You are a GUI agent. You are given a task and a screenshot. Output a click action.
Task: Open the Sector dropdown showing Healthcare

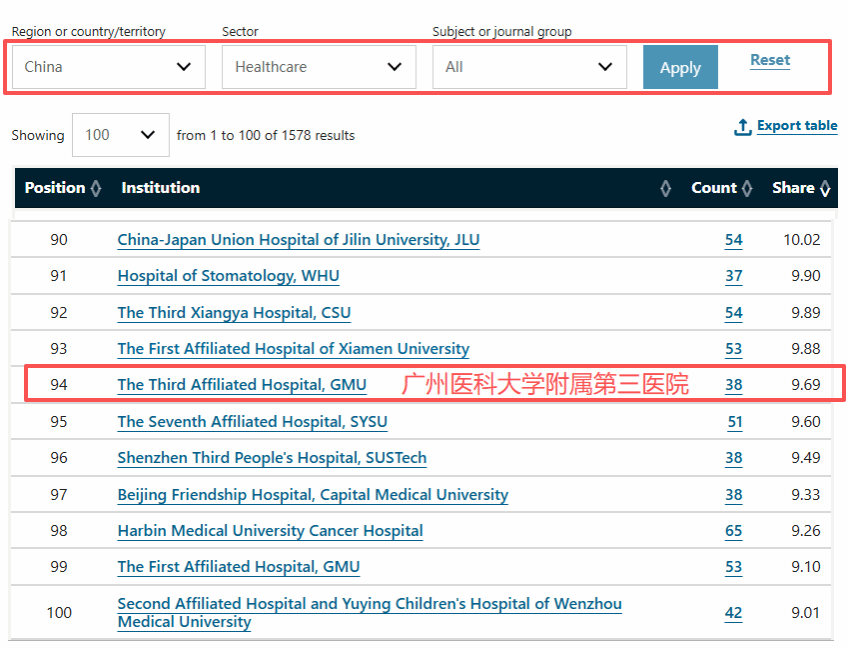[x=319, y=67]
